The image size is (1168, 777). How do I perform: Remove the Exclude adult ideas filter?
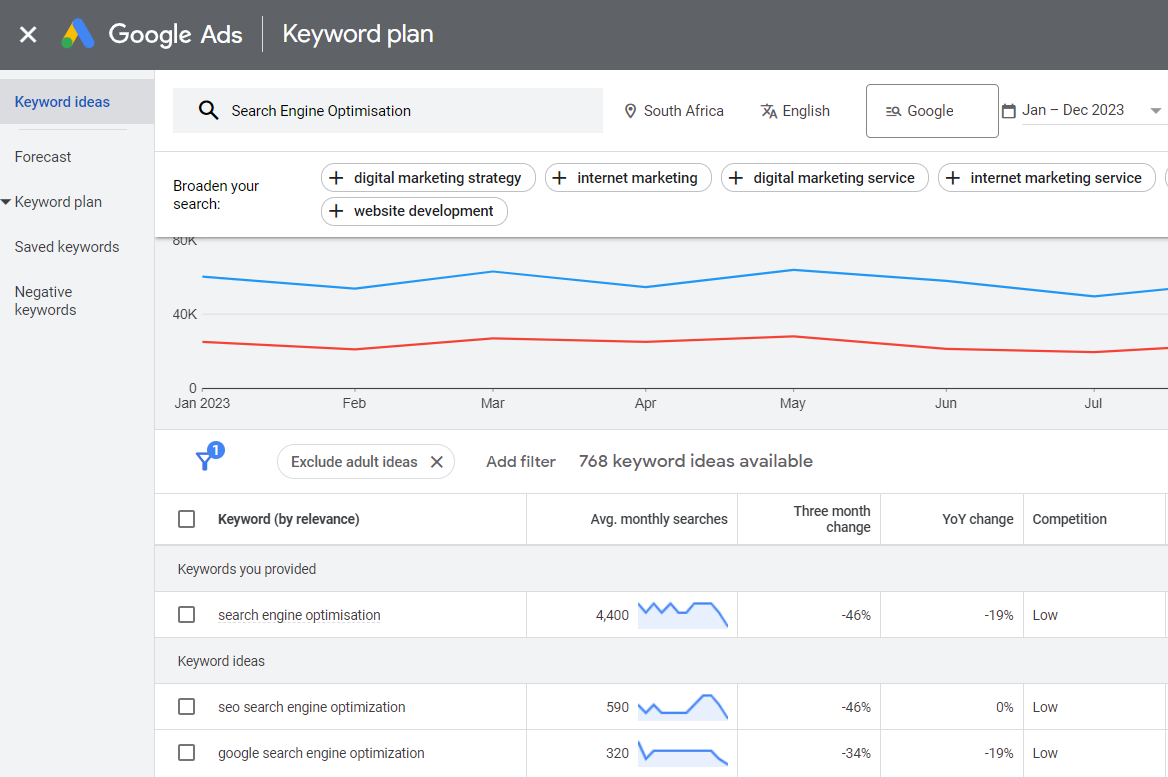pyautogui.click(x=436, y=462)
